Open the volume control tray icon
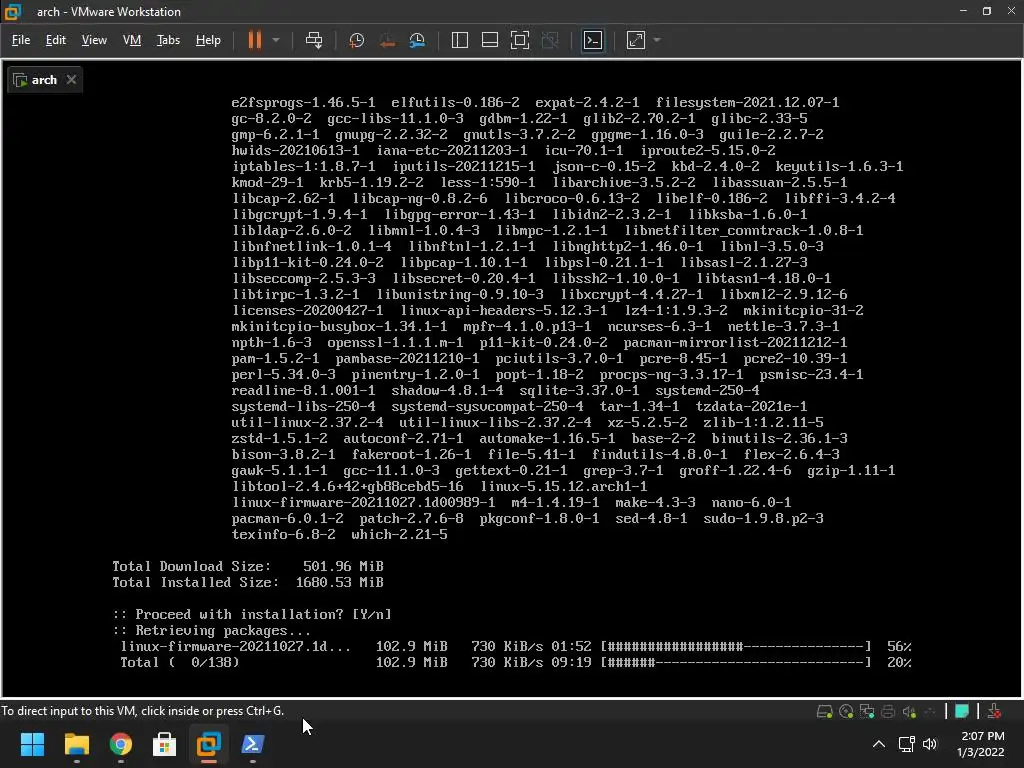The image size is (1024, 768). coord(930,744)
